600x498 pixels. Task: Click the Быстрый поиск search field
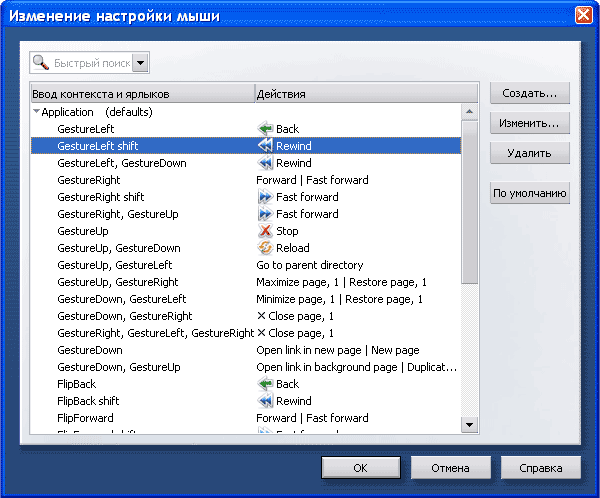(92, 63)
